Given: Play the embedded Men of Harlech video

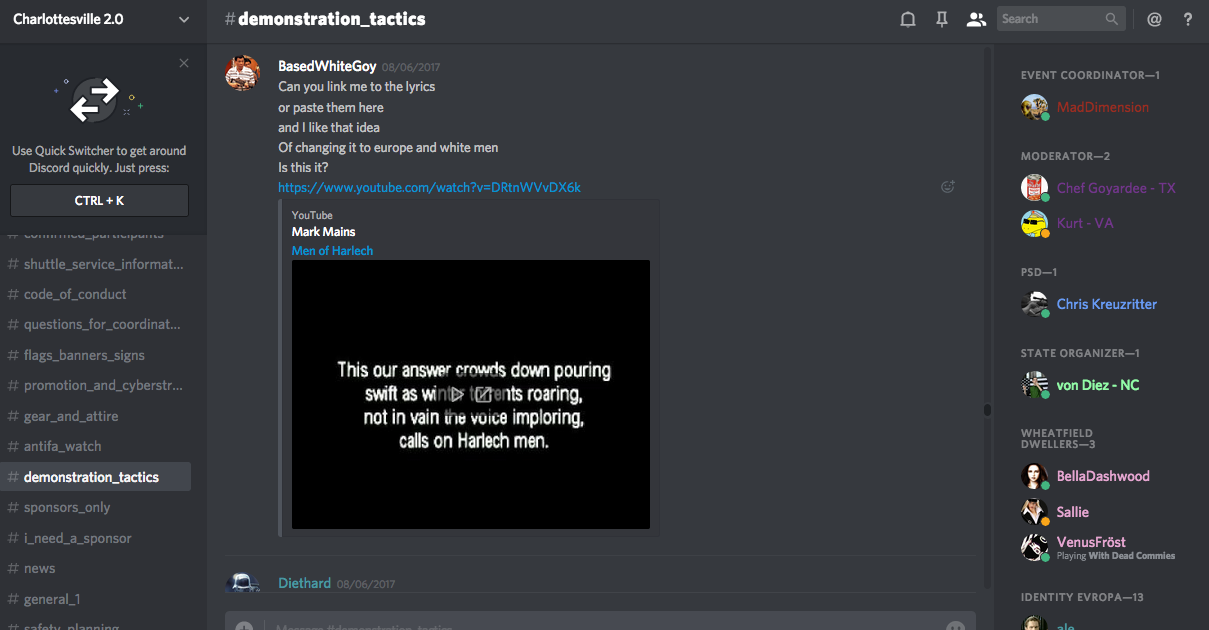Looking at the screenshot, I should tap(457, 394).
